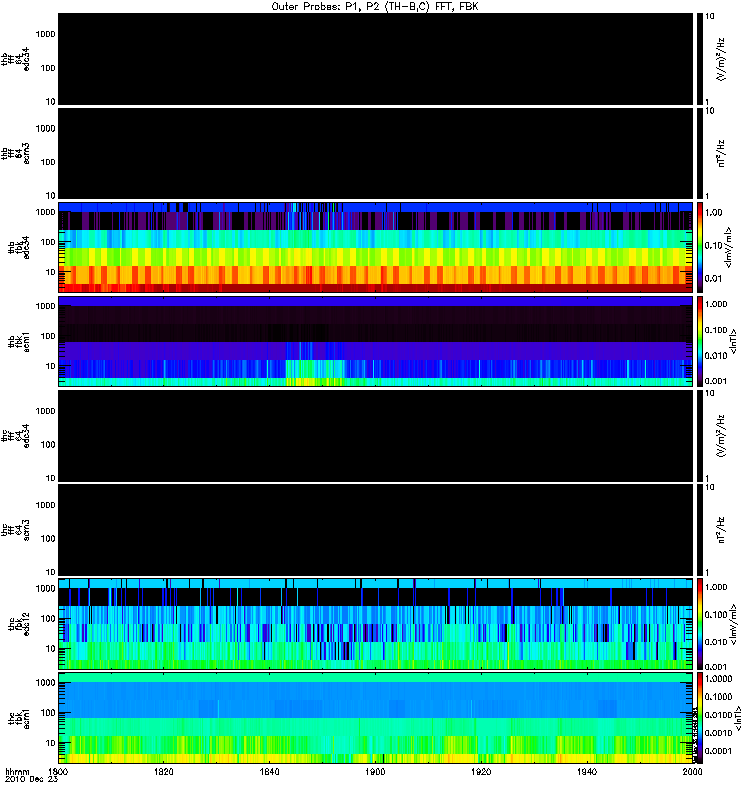The width and height of the screenshot is (750, 800).
Task: Click the plot title Outer Probes text
Action: coord(374,7)
